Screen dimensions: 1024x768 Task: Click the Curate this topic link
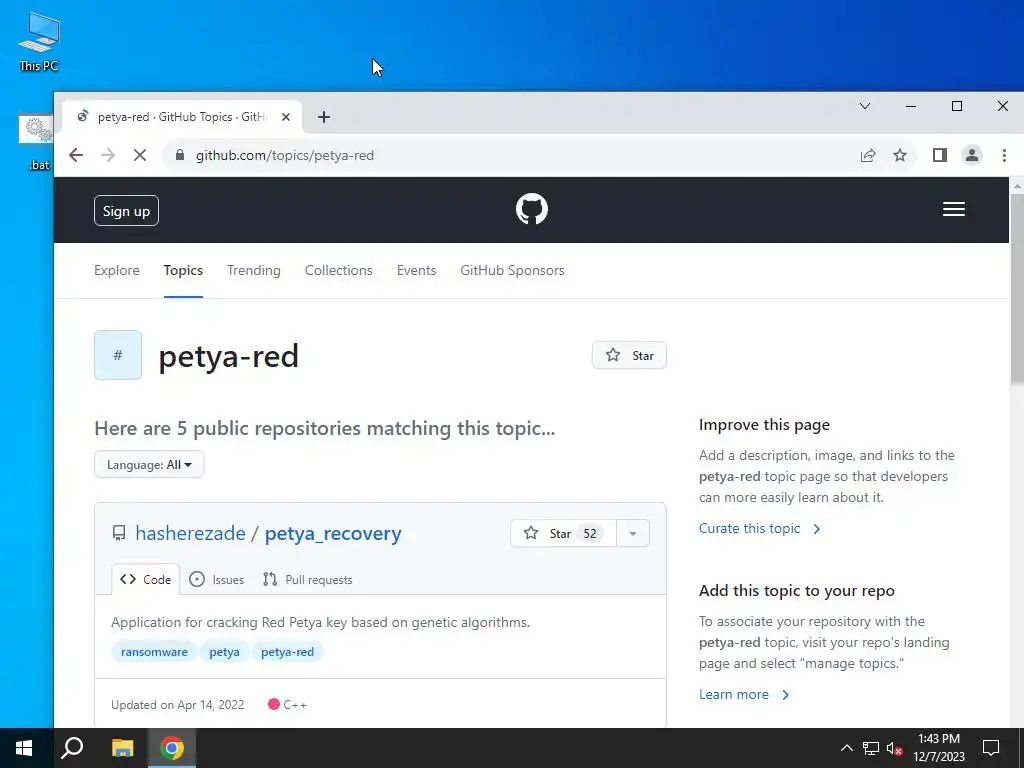coord(760,528)
